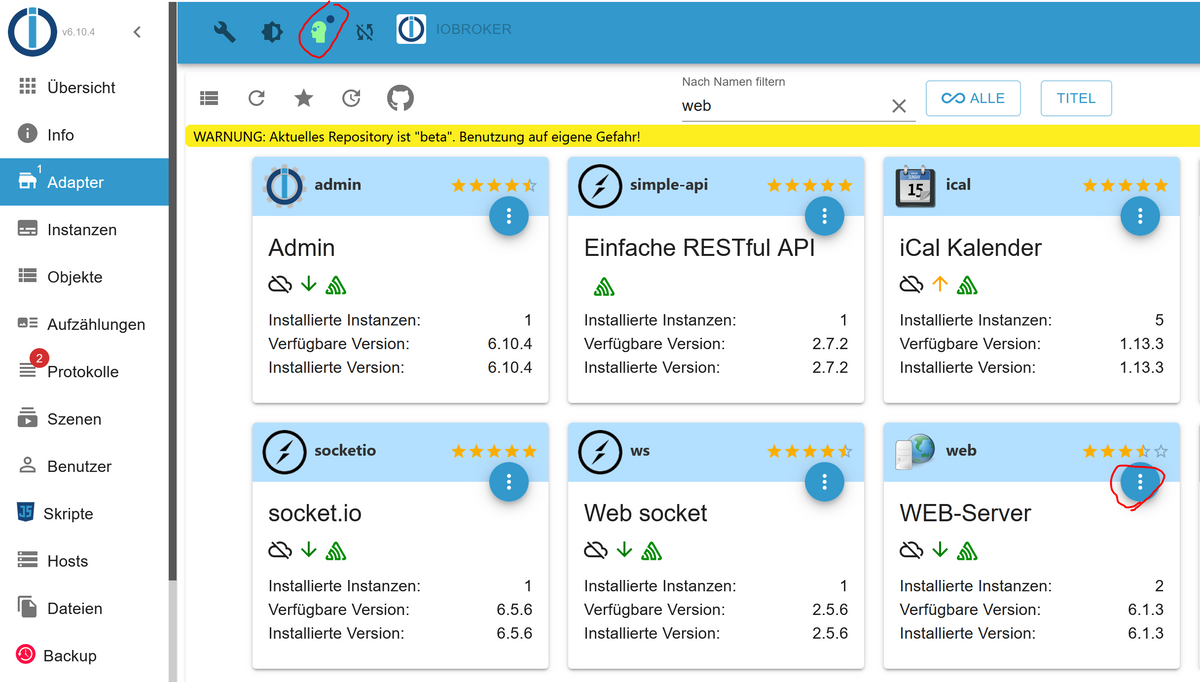The image size is (1200, 682).
Task: Click the admin adapter logo icon
Action: (x=284, y=186)
